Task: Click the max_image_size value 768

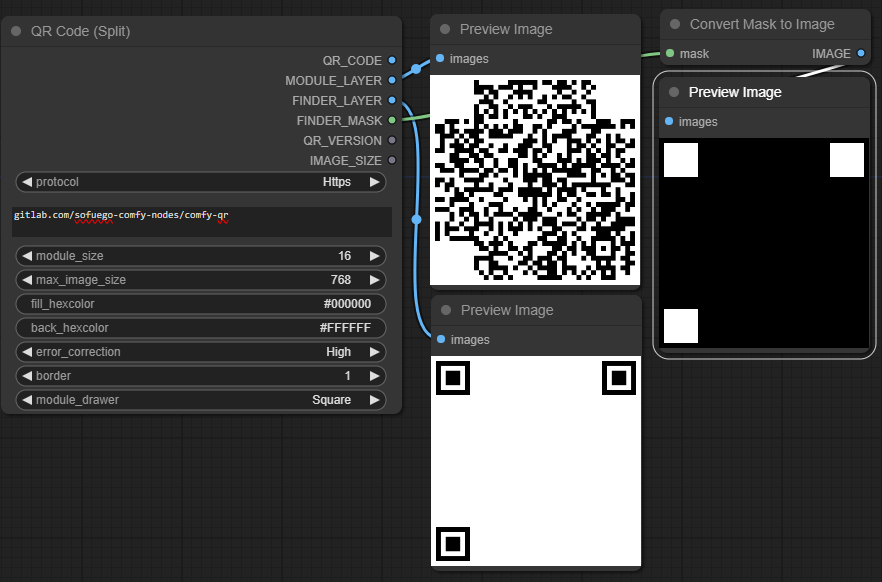Action: [341, 280]
